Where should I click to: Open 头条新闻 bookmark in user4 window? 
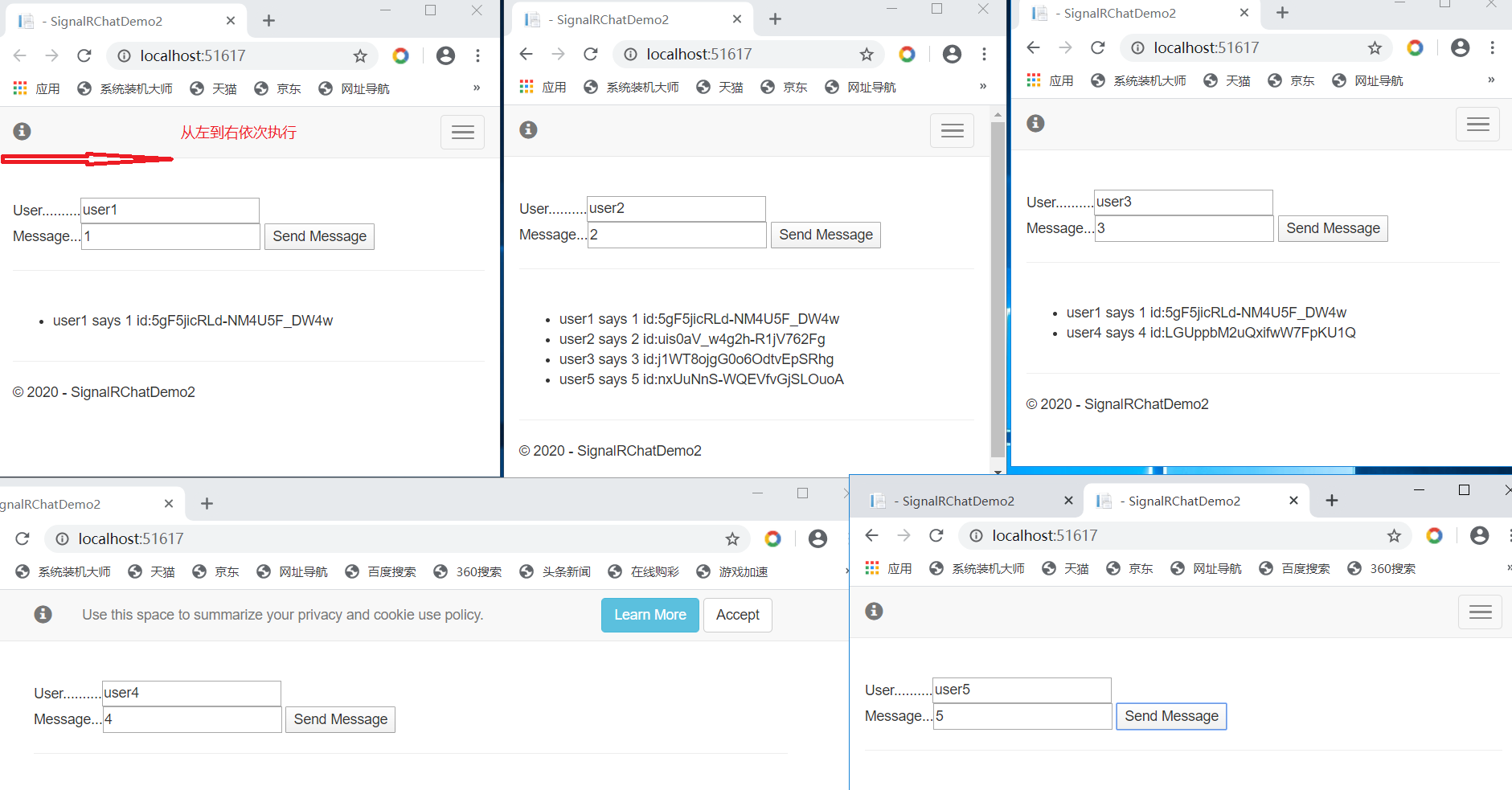555,571
